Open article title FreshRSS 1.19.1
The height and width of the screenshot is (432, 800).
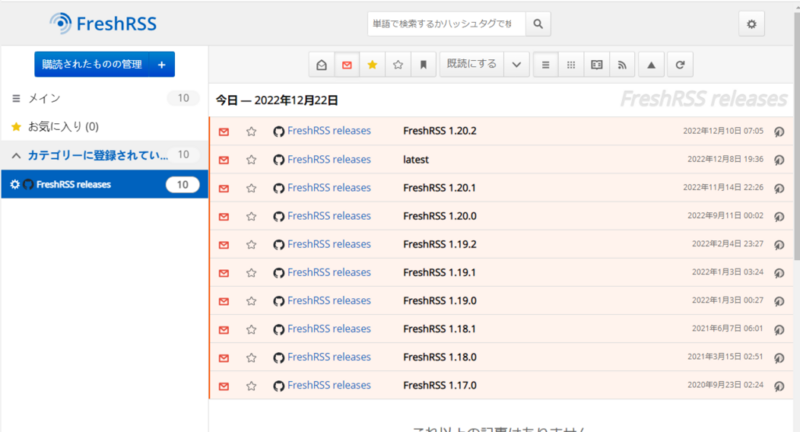pos(439,273)
